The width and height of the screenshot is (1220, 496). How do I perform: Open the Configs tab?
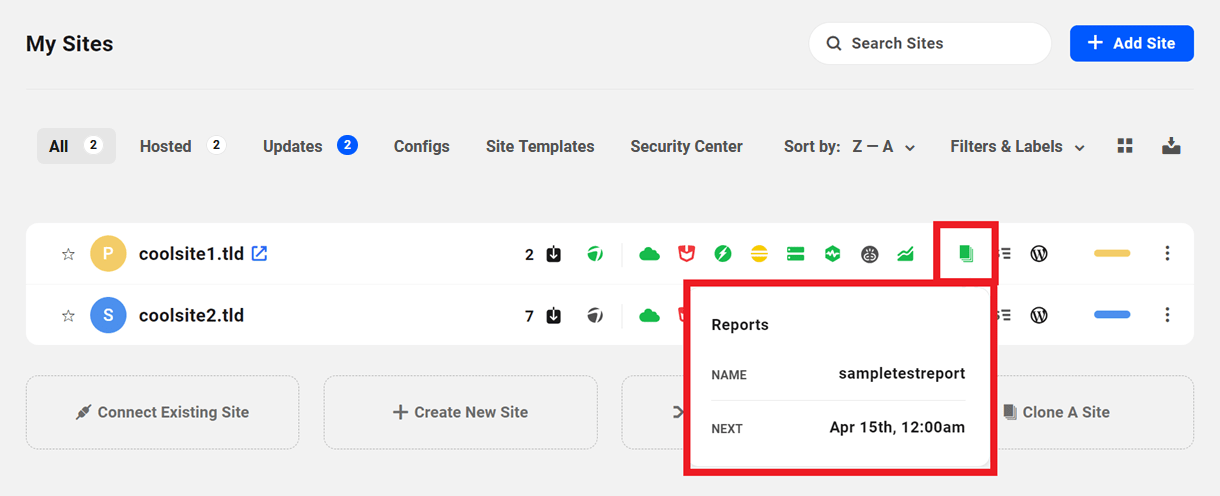421,146
